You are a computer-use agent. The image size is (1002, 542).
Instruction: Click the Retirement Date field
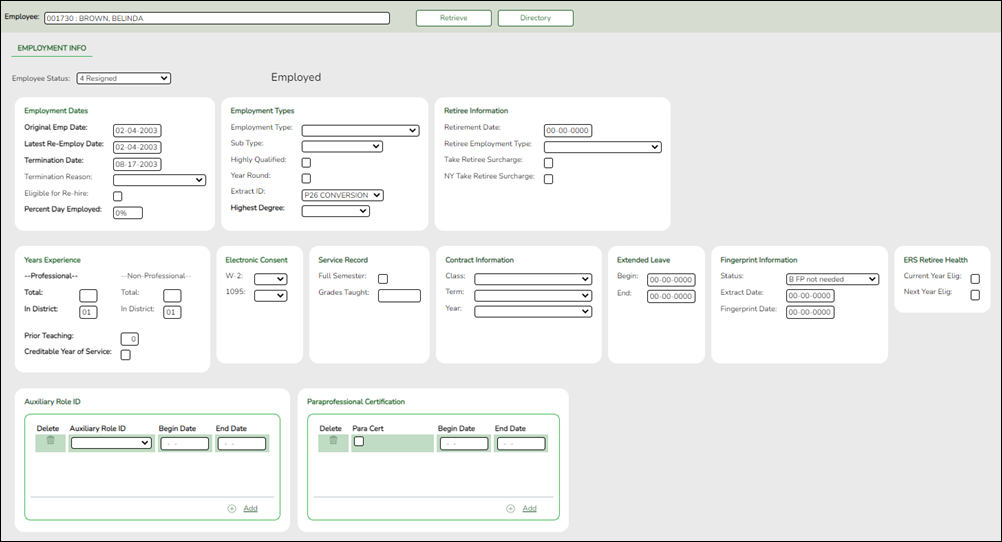tap(568, 130)
